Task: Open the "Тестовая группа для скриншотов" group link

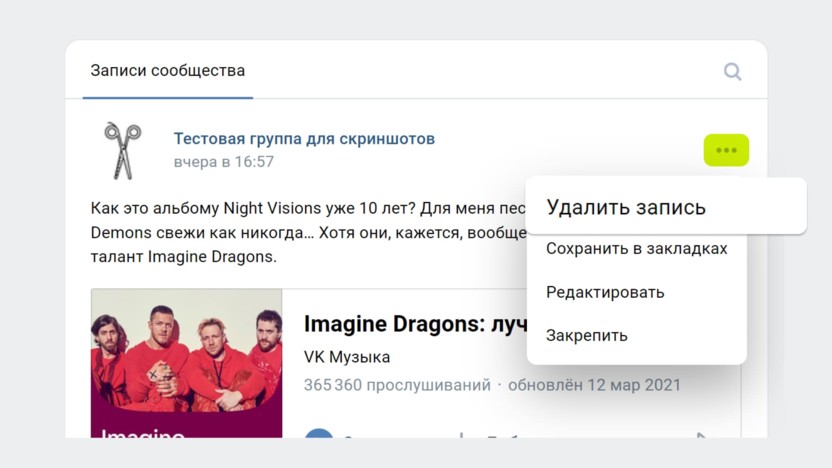Action: (x=304, y=139)
